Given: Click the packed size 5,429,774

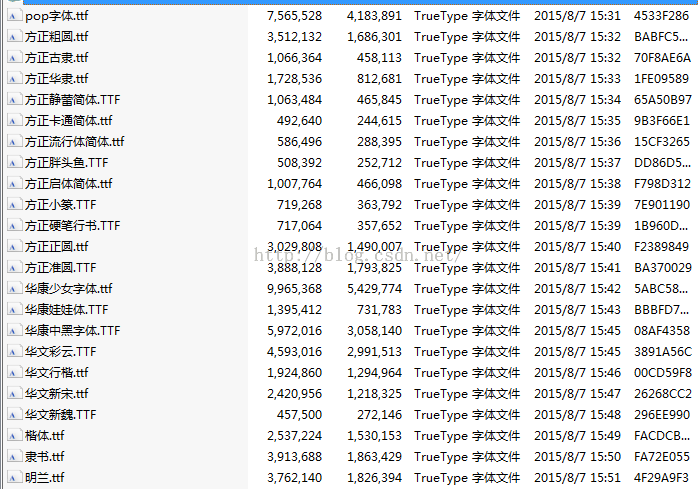Looking at the screenshot, I should click(375, 289).
